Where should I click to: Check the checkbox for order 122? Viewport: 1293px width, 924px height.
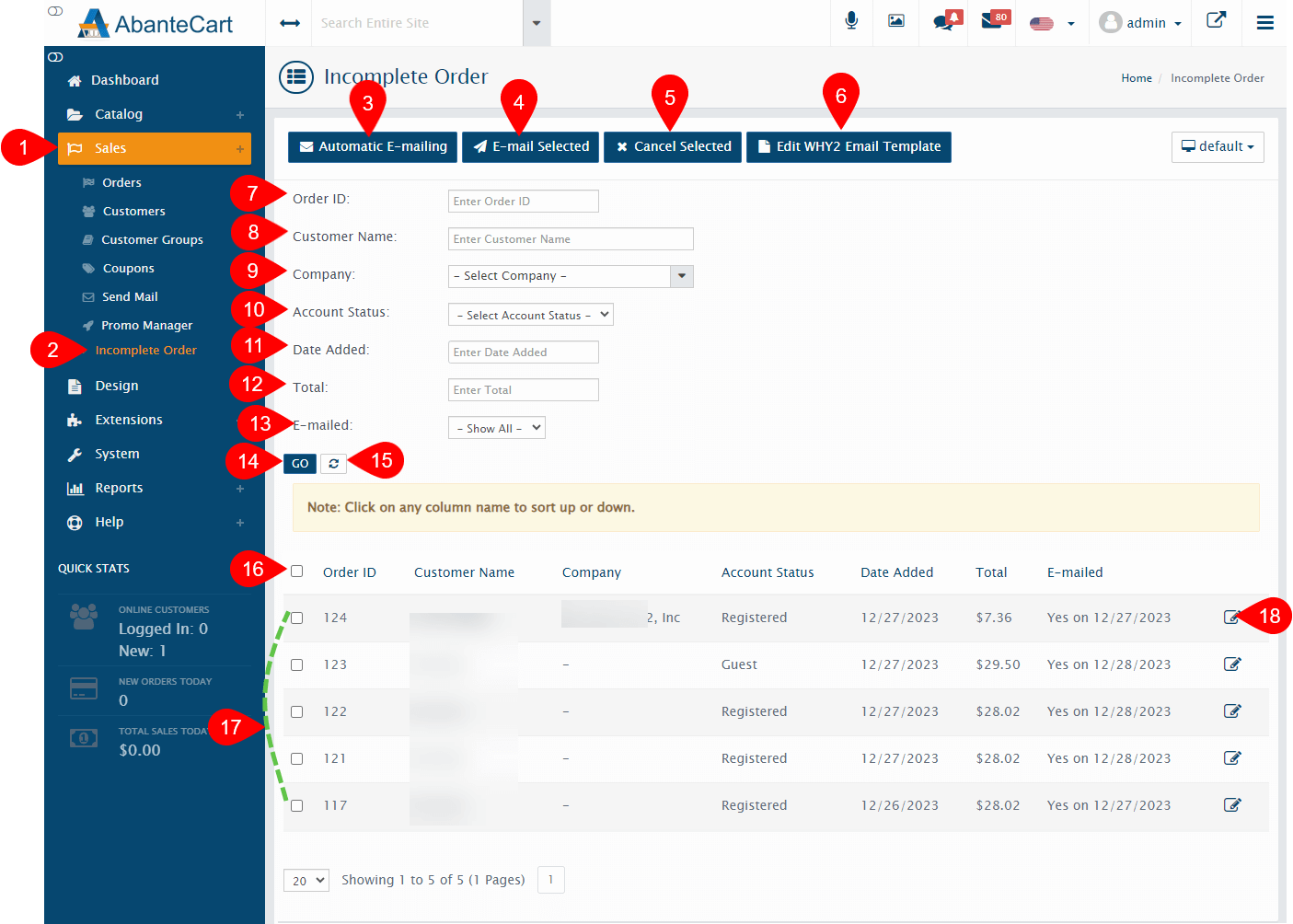click(297, 711)
